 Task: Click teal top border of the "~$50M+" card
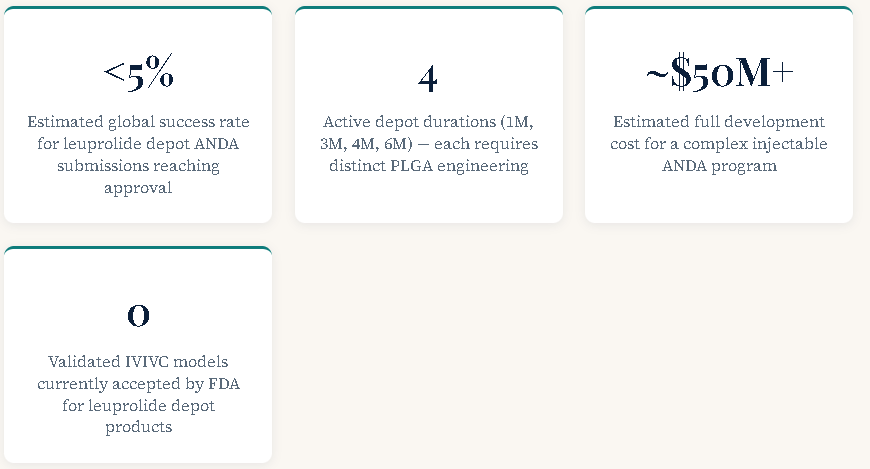[x=719, y=8]
